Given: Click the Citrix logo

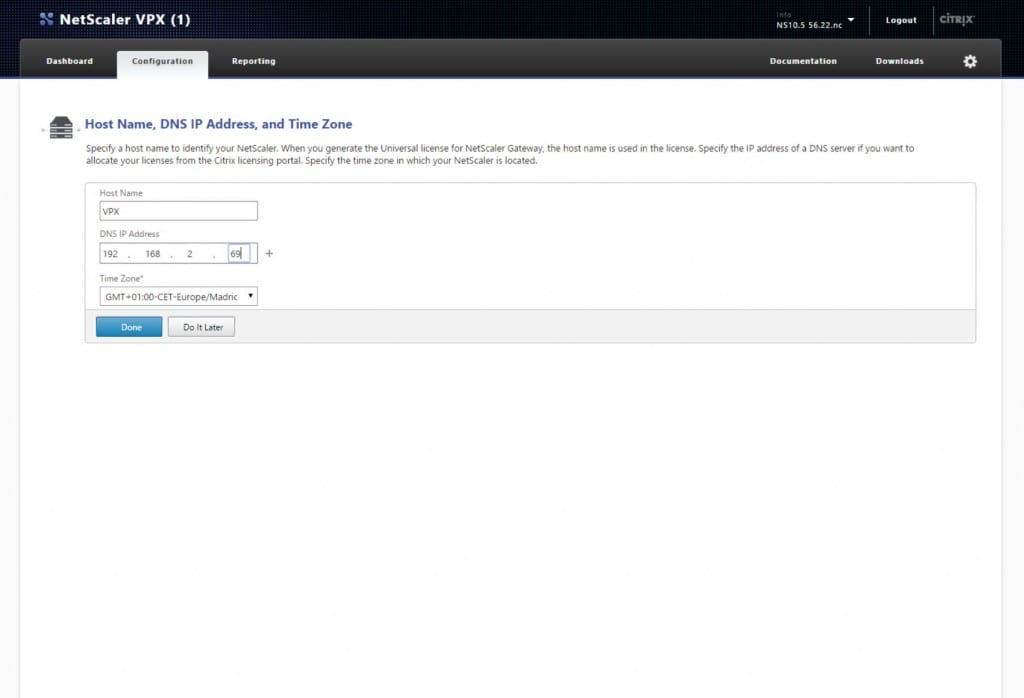Looking at the screenshot, I should click(x=956, y=18).
